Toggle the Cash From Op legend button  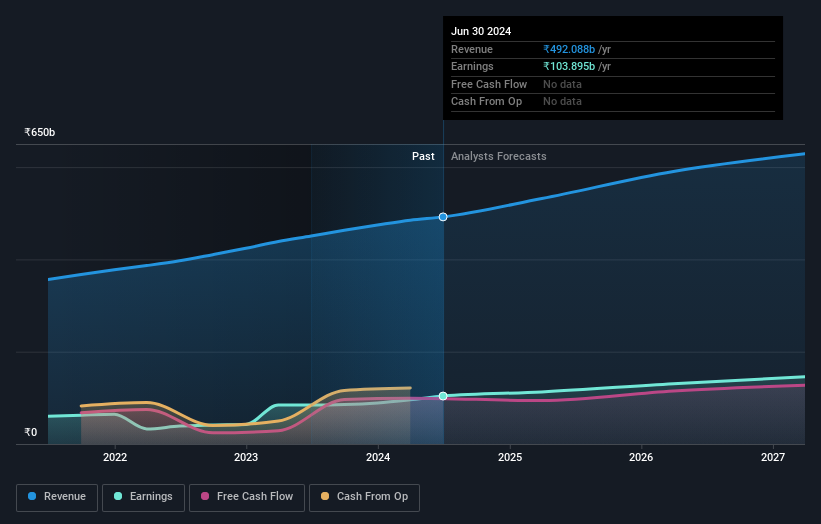pos(364,497)
